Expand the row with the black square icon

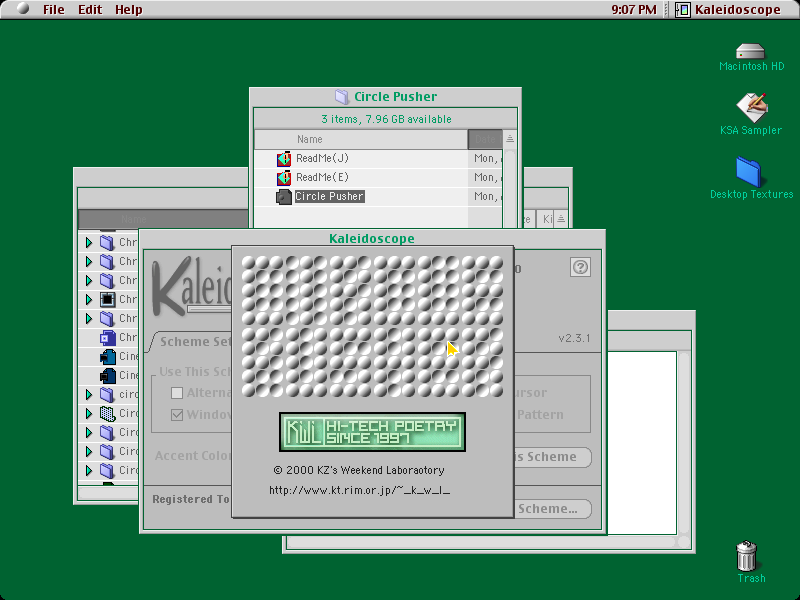pos(89,299)
